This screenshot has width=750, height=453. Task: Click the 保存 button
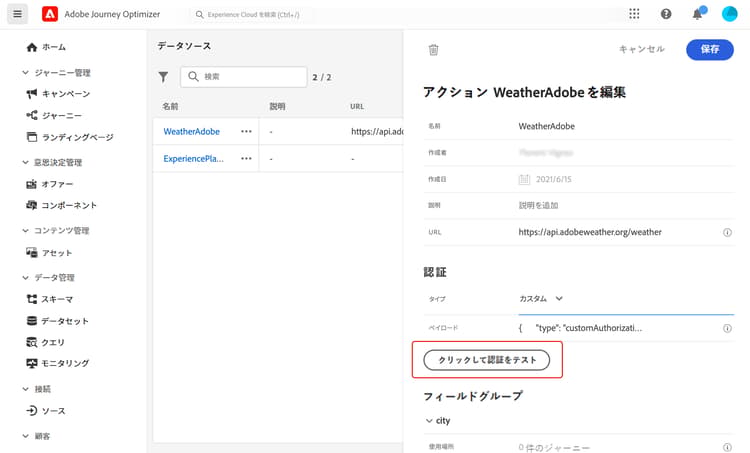click(710, 49)
